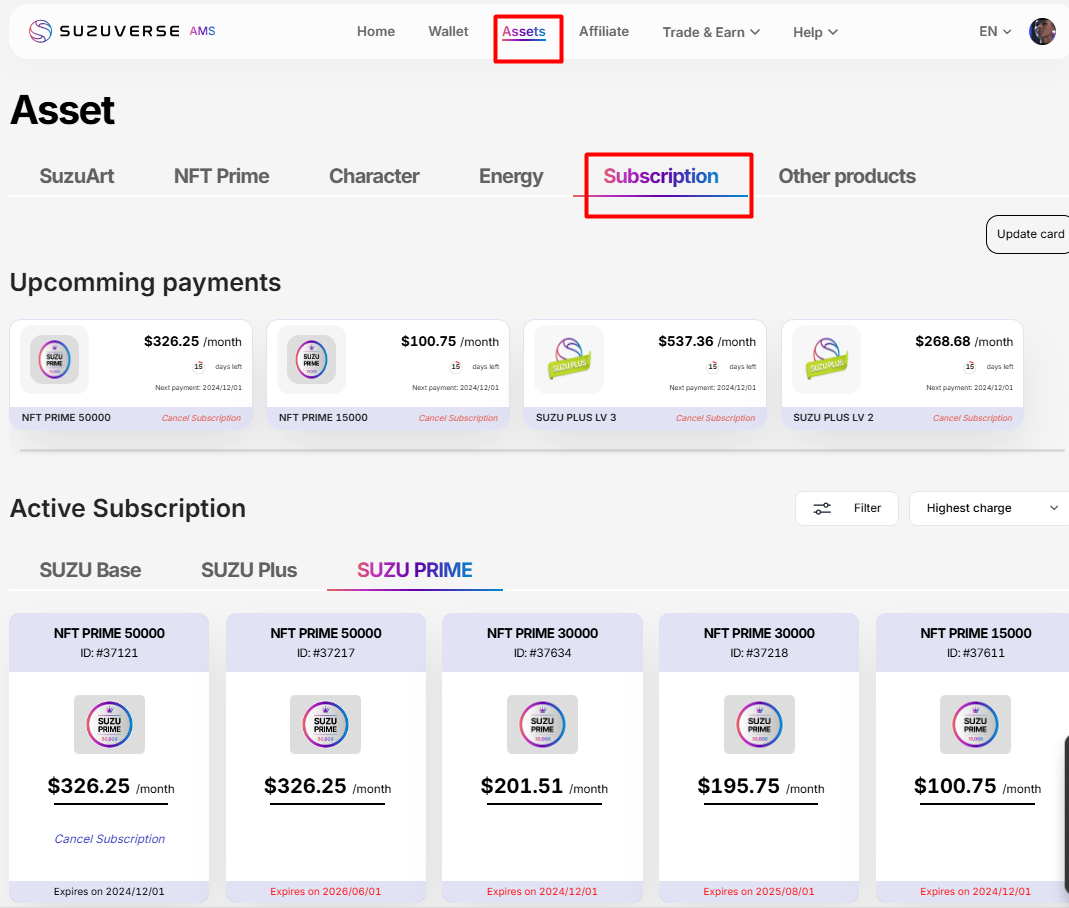This screenshot has width=1069, height=908.
Task: Cancel subscription on NFT PRIME 50000 #37121 card
Action: [110, 839]
